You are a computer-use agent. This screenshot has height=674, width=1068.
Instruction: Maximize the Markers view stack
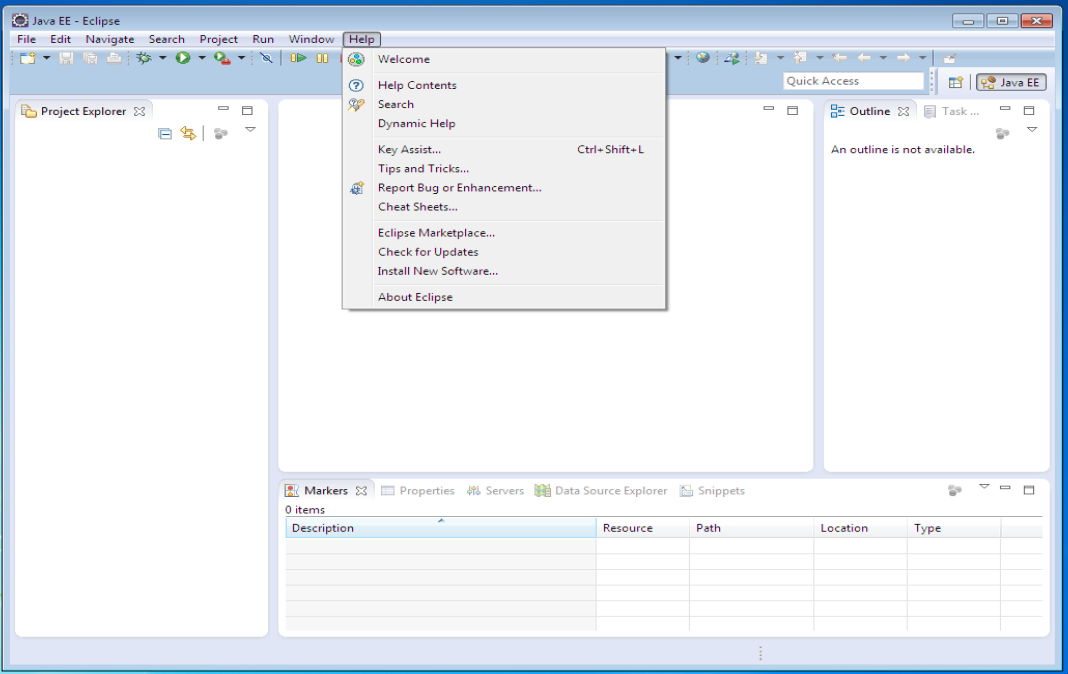coord(1029,490)
